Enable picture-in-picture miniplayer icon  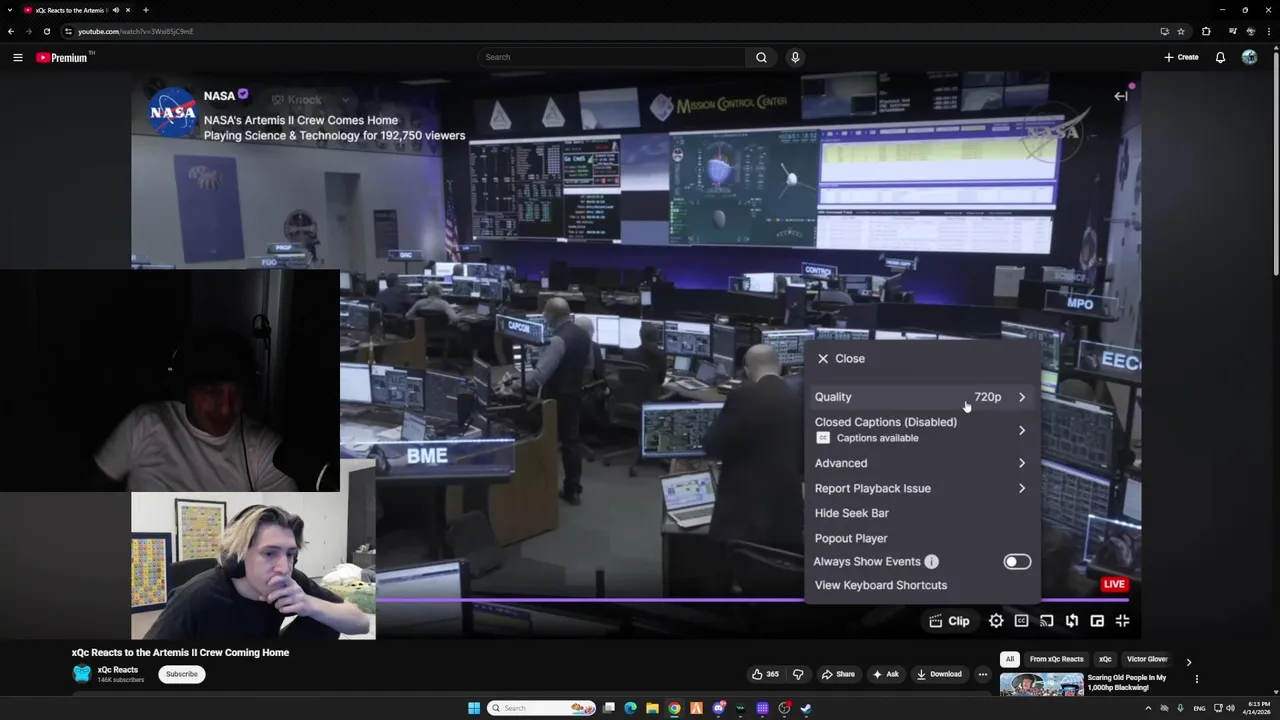click(1097, 621)
